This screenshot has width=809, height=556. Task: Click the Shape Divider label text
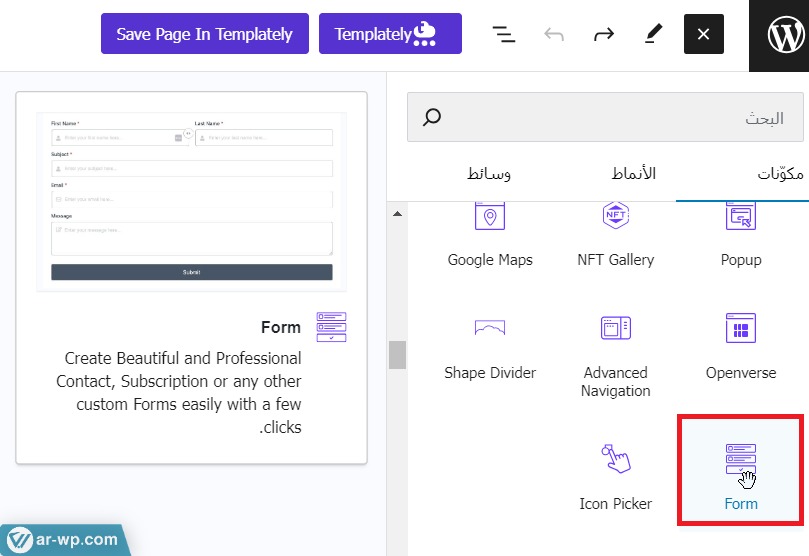pyautogui.click(x=490, y=373)
